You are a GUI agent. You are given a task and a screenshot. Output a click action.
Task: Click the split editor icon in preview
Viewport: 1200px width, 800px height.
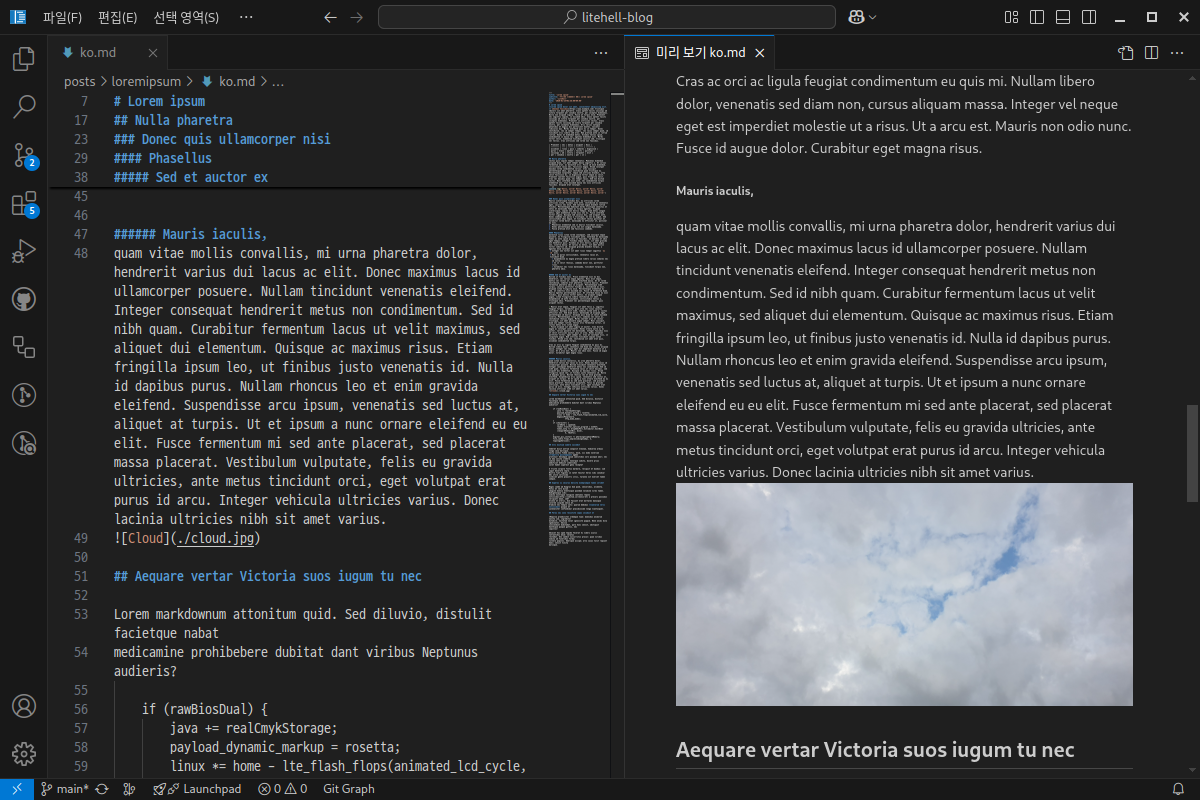1151,53
